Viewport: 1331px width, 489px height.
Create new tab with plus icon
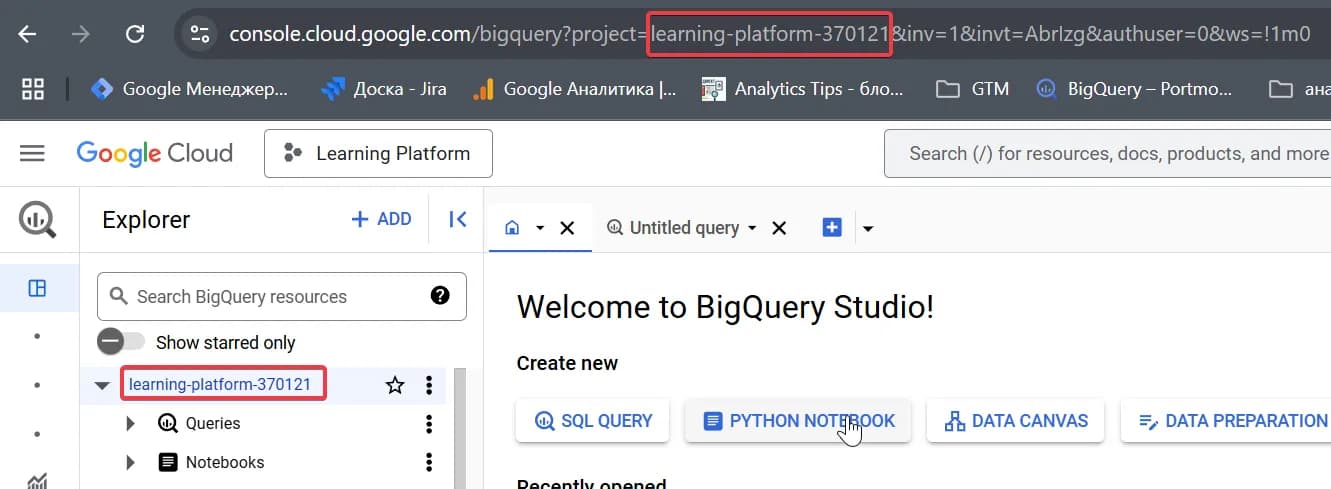pos(832,228)
